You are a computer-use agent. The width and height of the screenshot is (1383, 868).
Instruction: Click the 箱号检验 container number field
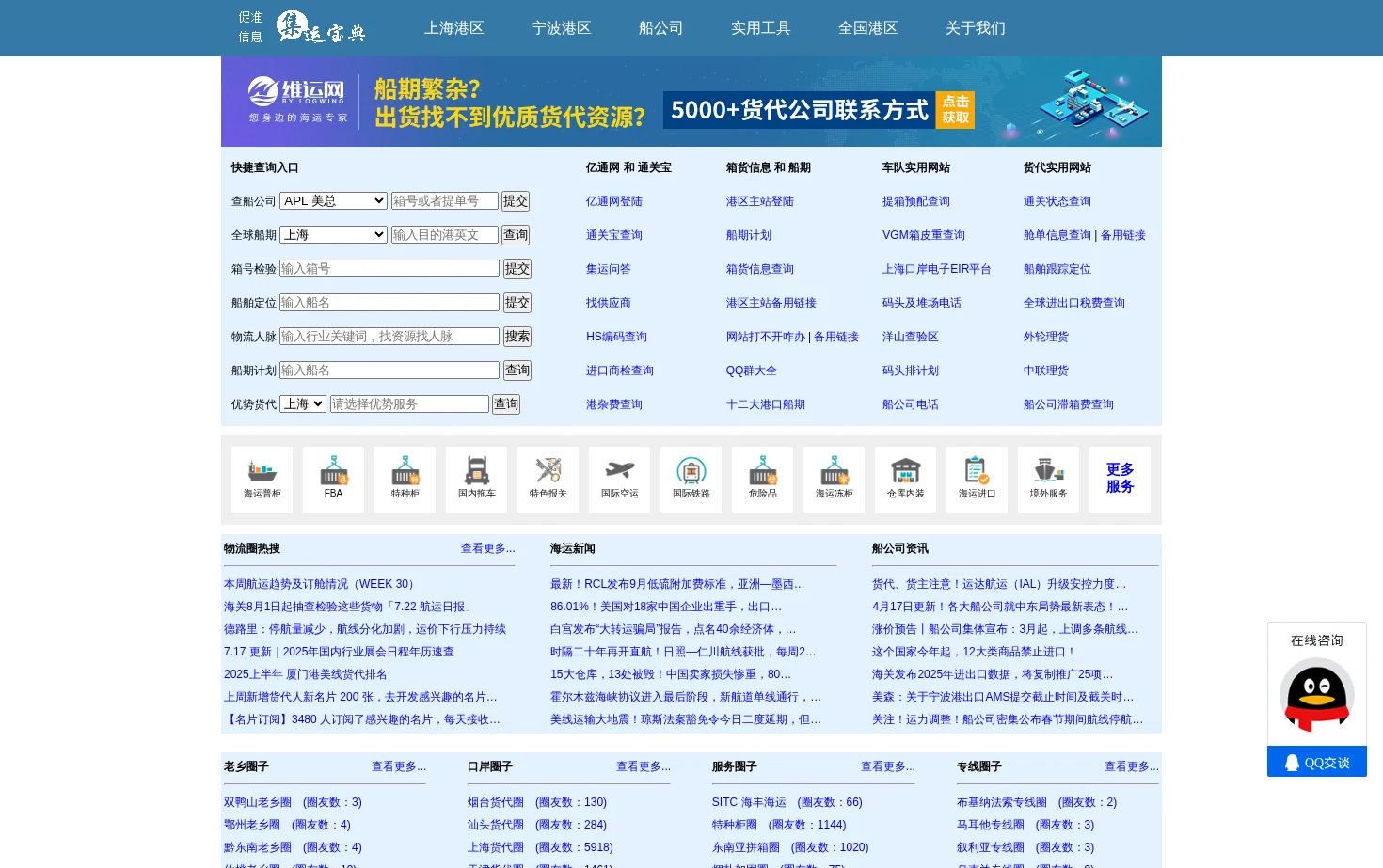[389, 269]
